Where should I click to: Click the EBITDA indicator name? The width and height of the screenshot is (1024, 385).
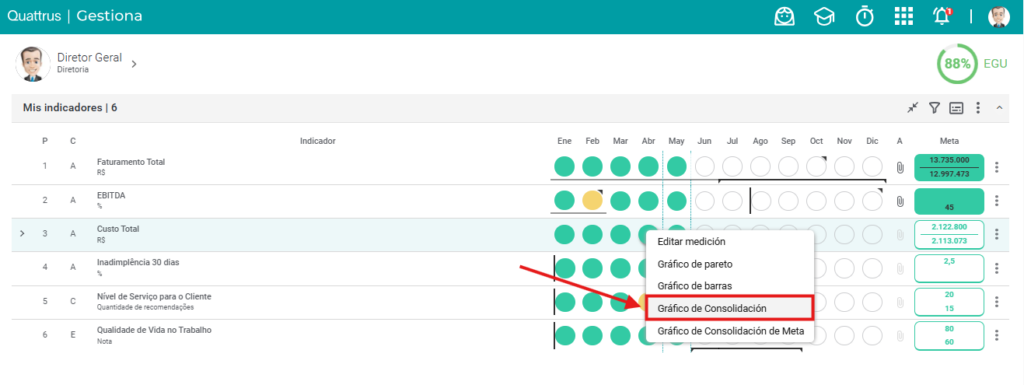(110, 195)
